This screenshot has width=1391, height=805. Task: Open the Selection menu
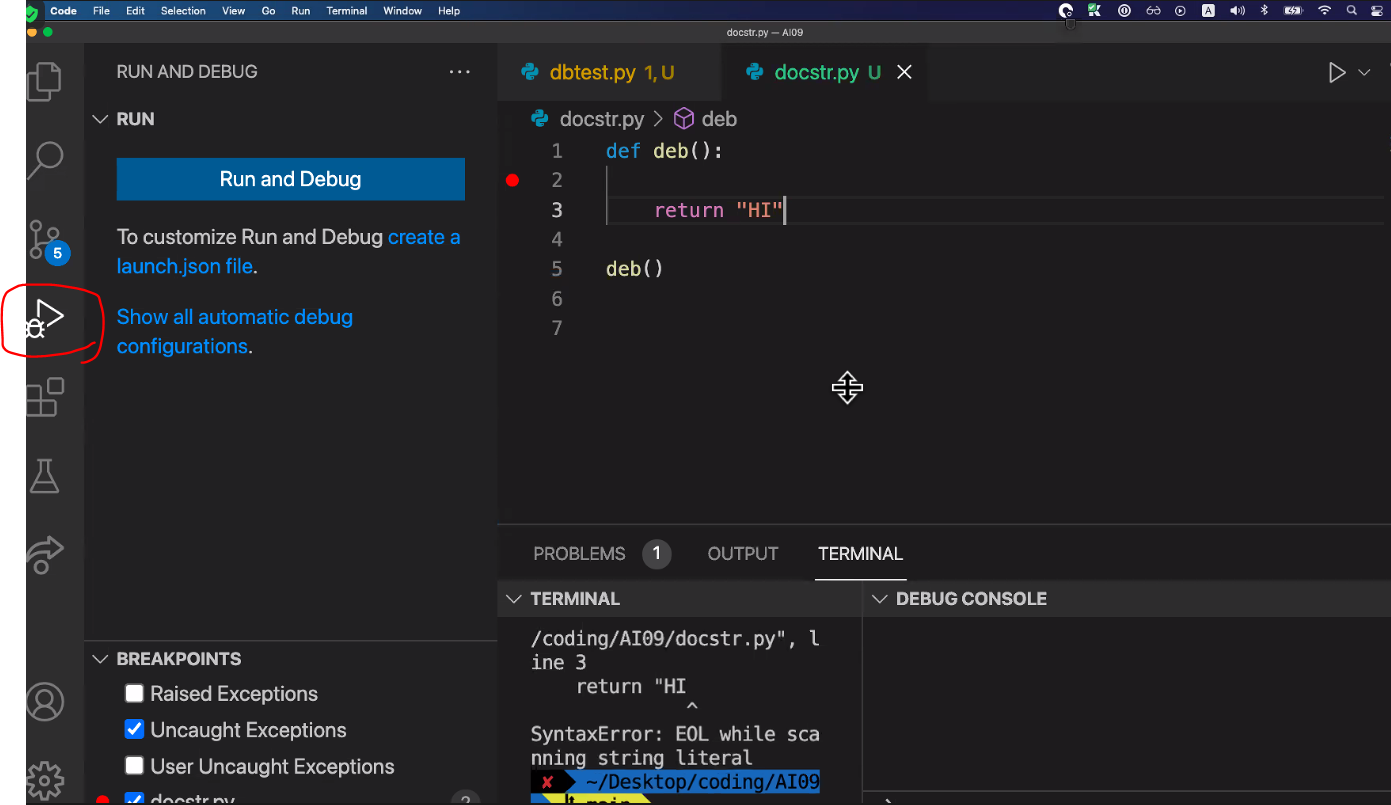pyautogui.click(x=183, y=10)
